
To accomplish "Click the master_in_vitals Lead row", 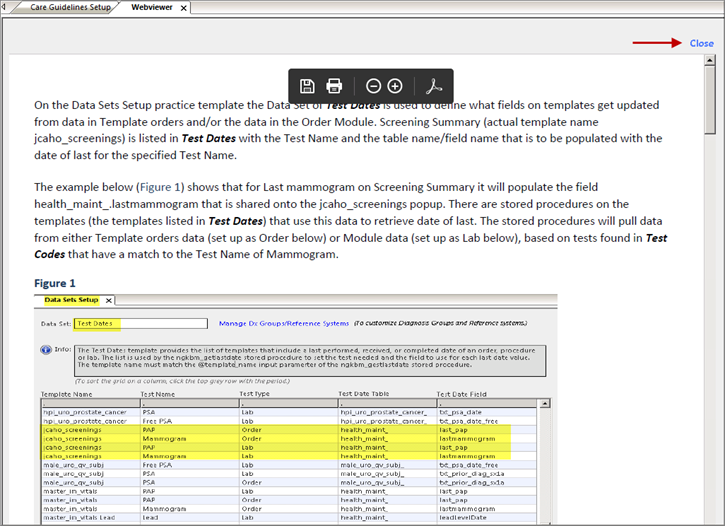I will 289,518.
